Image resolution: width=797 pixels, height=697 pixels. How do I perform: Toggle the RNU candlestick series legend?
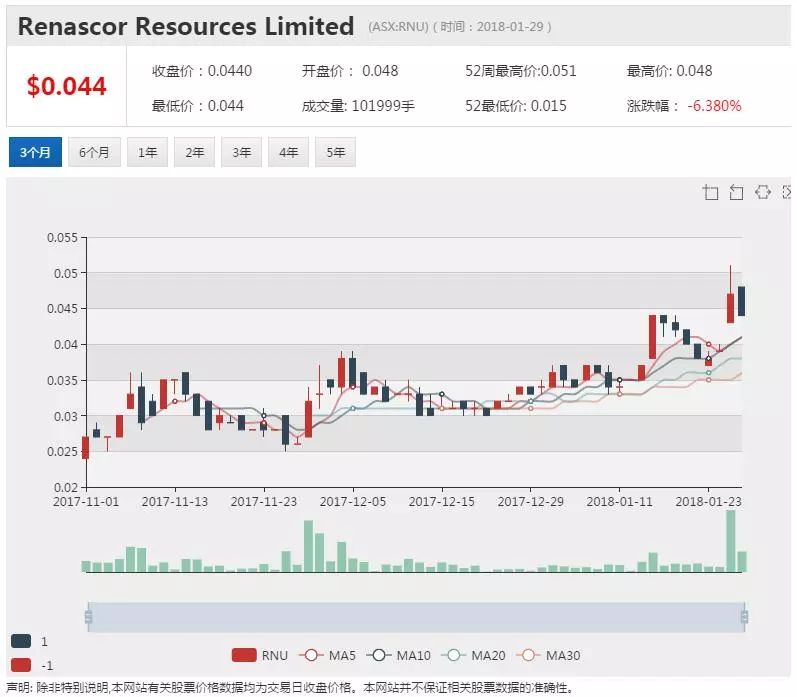(x=259, y=655)
